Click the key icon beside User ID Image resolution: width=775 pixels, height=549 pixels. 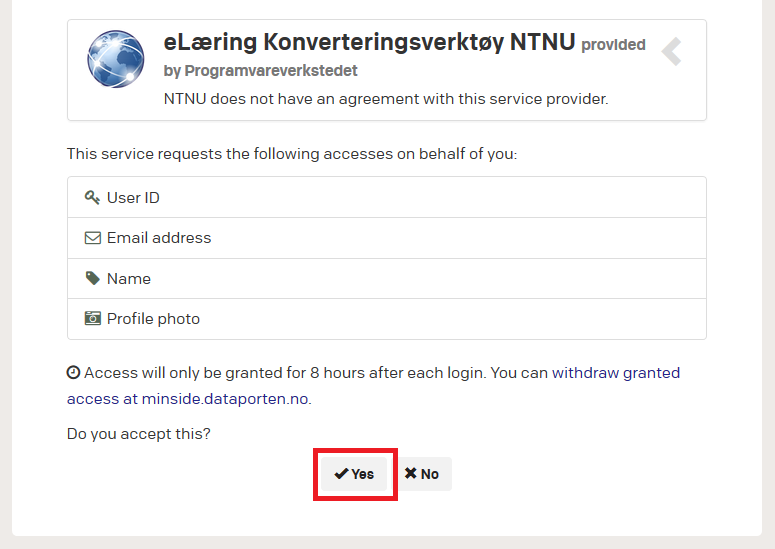pyautogui.click(x=92, y=197)
